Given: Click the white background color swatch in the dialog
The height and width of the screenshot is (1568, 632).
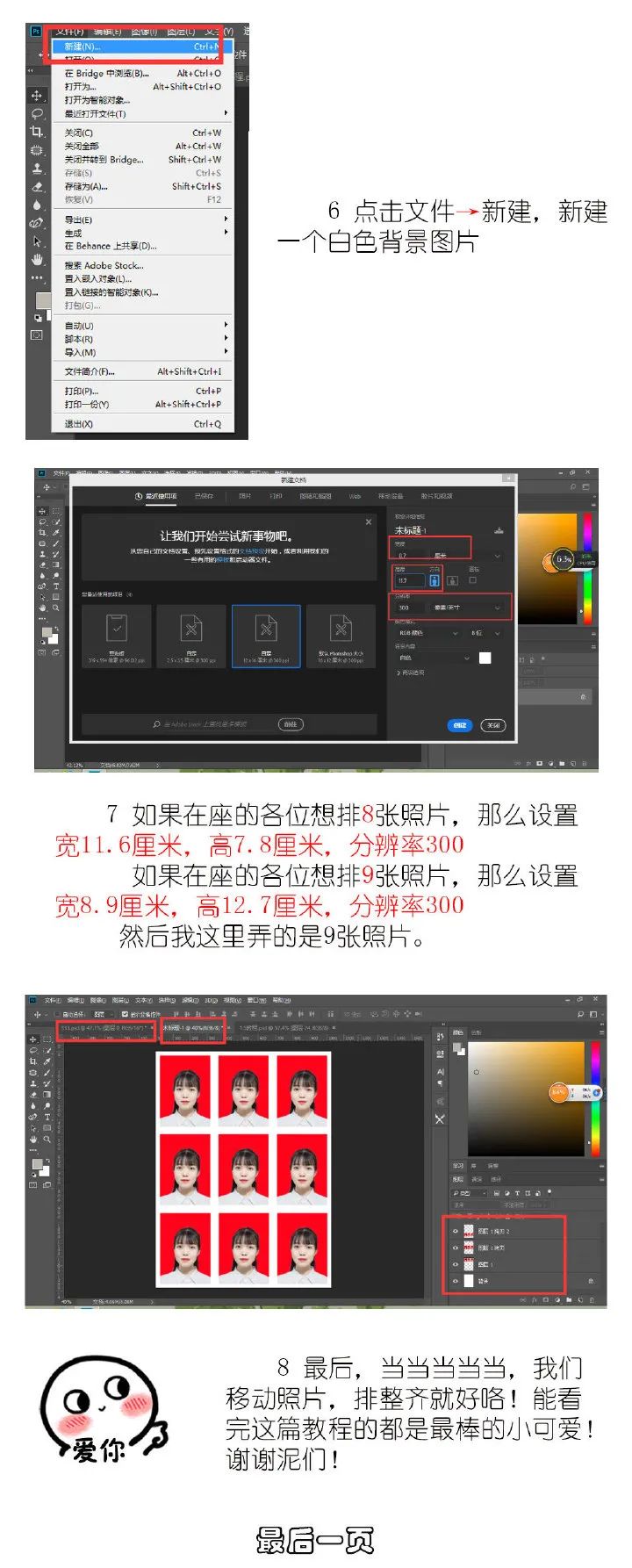Looking at the screenshot, I should pos(485,658).
